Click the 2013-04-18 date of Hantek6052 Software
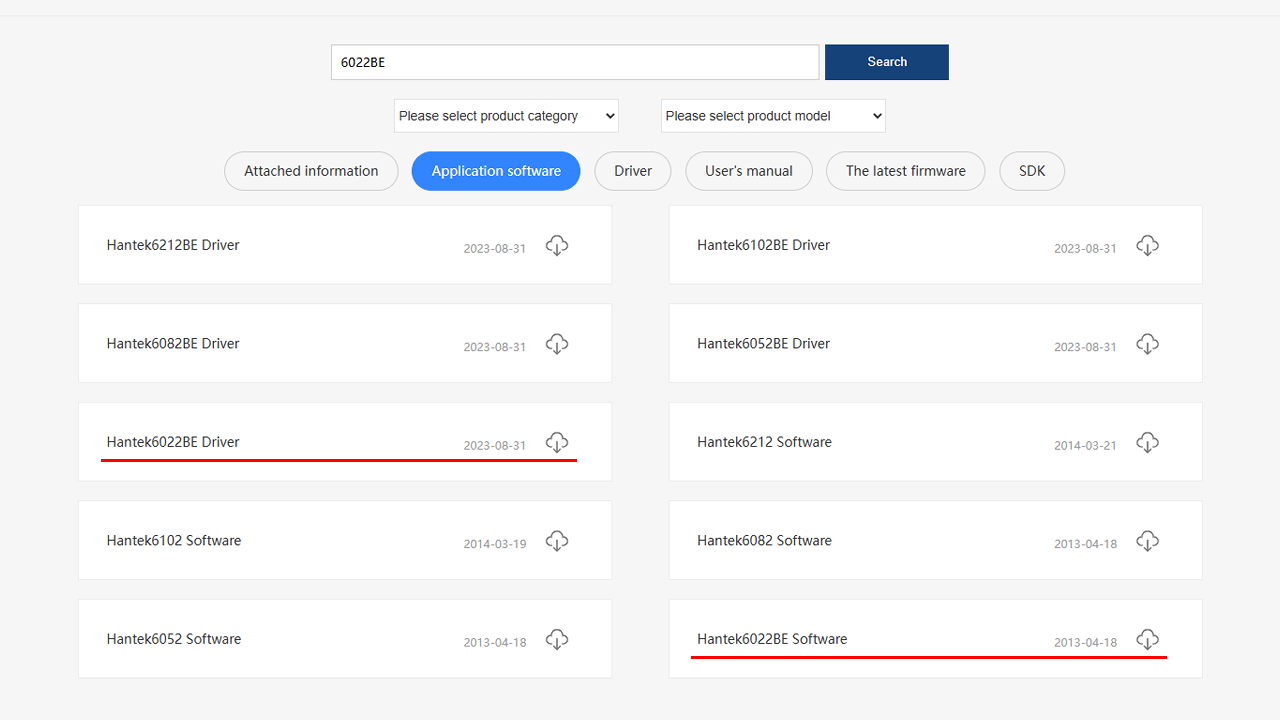 tap(495, 643)
